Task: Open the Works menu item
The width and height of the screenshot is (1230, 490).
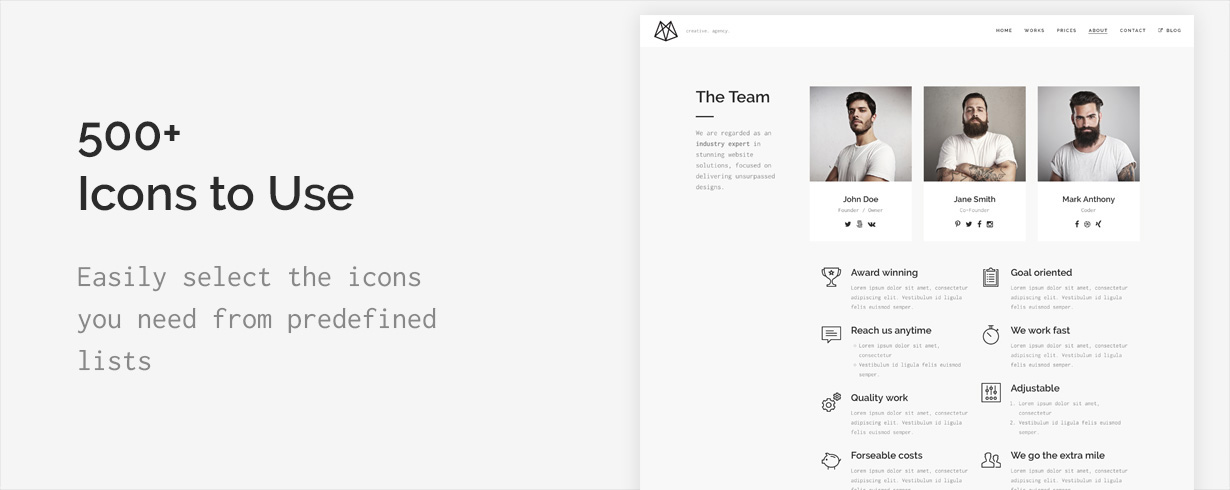Action: tap(1034, 31)
